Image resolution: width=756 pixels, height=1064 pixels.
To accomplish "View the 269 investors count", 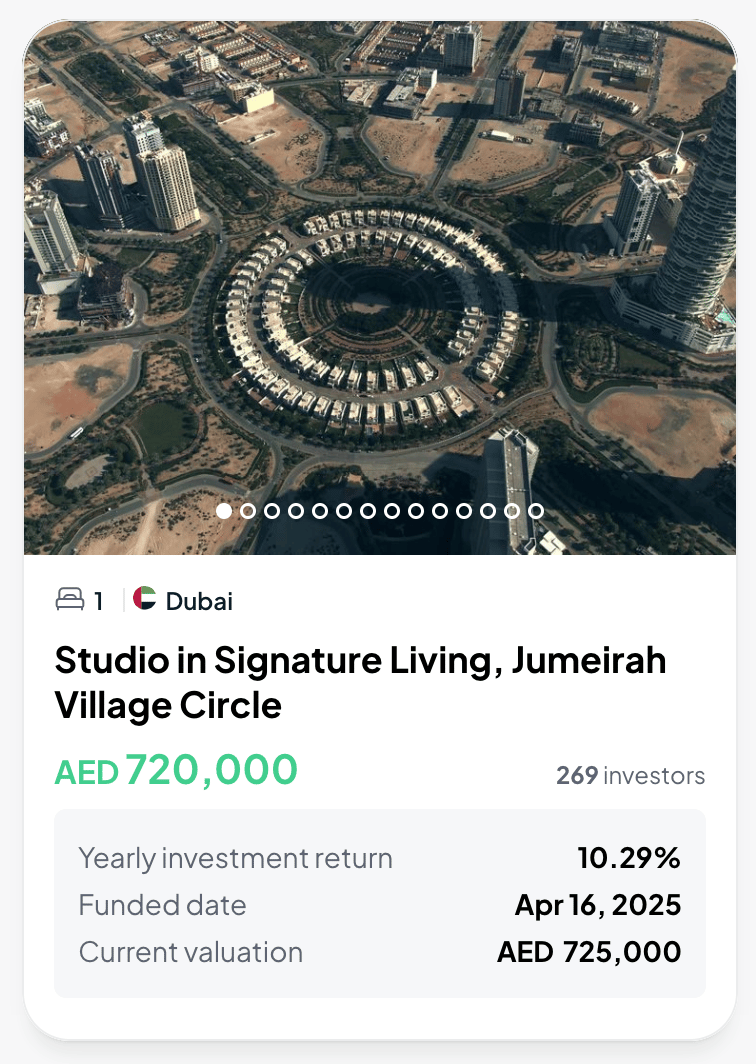I will coord(630,775).
